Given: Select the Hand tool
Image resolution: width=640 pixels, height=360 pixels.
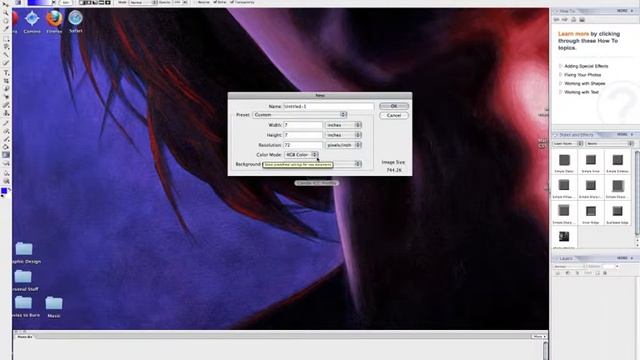Looking at the screenshot, I should point(6,21).
